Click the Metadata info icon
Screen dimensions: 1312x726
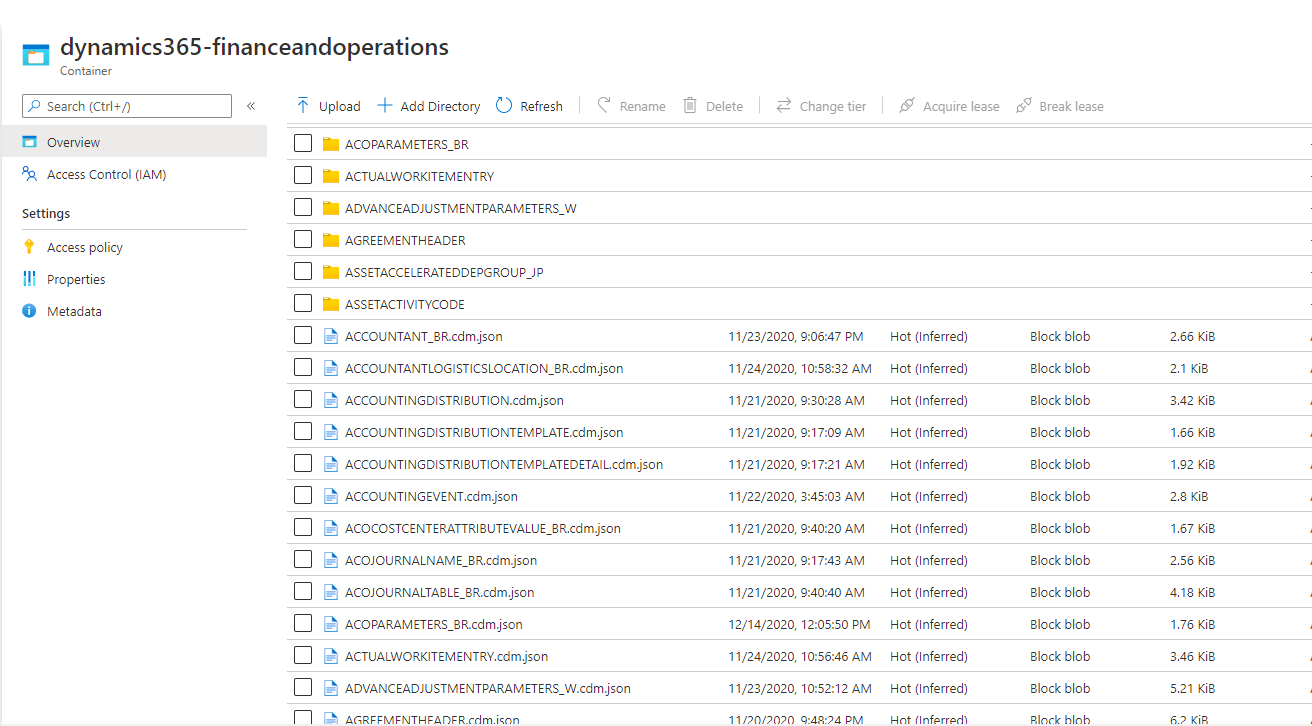tap(28, 311)
